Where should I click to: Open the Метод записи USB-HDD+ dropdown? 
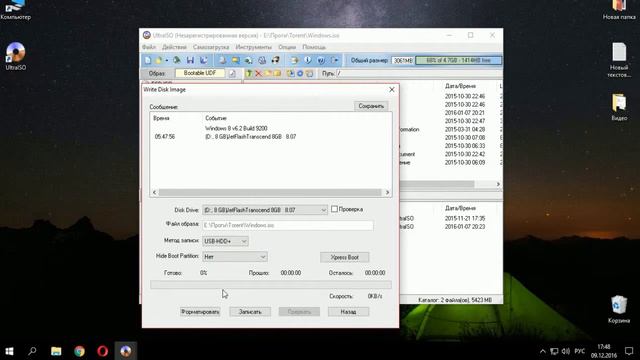[225, 241]
